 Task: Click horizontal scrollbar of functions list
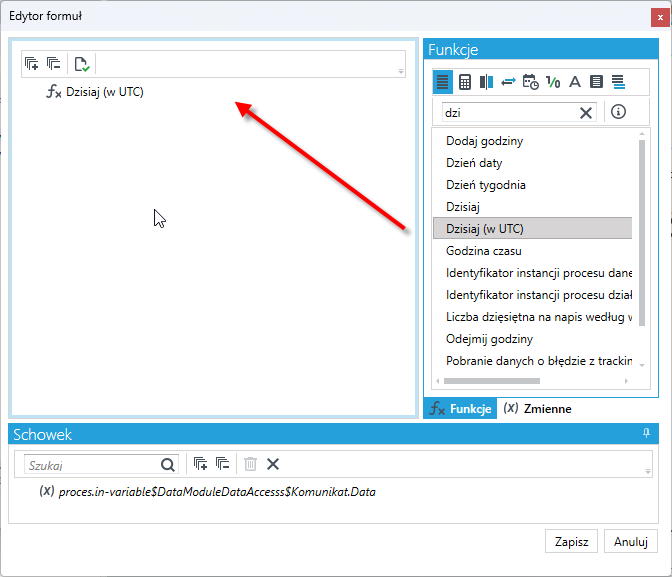(x=492, y=381)
